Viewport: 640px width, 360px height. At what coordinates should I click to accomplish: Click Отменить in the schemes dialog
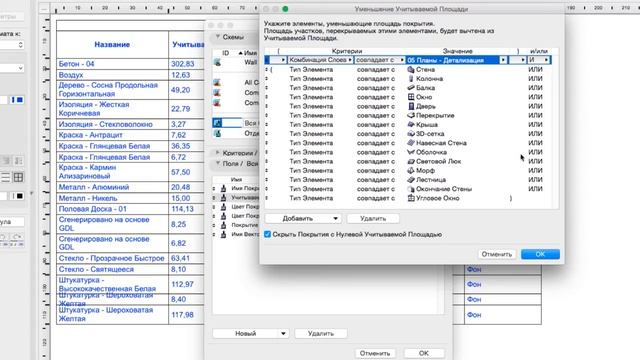click(x=375, y=353)
